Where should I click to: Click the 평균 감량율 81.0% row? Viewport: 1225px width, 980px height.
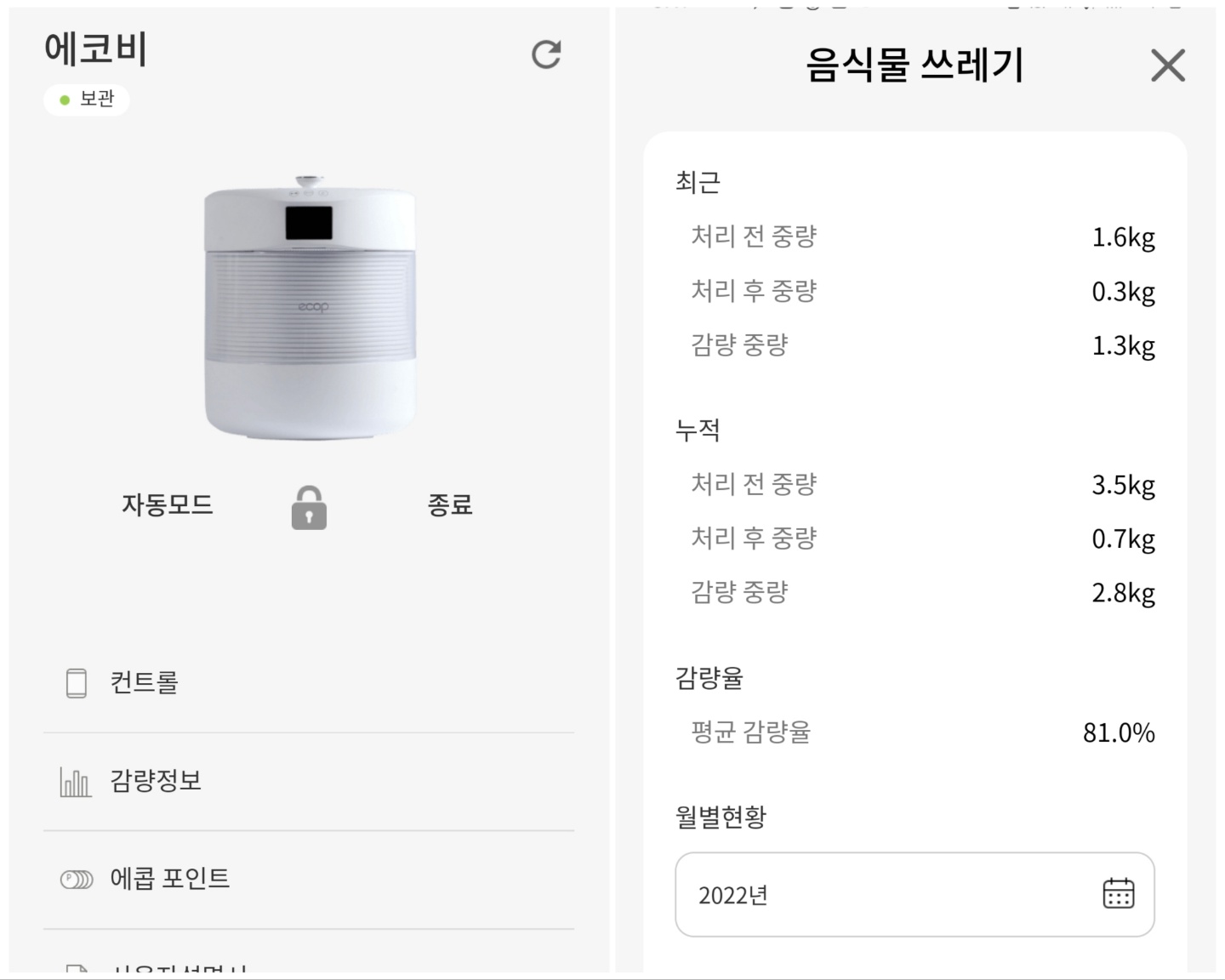point(922,732)
